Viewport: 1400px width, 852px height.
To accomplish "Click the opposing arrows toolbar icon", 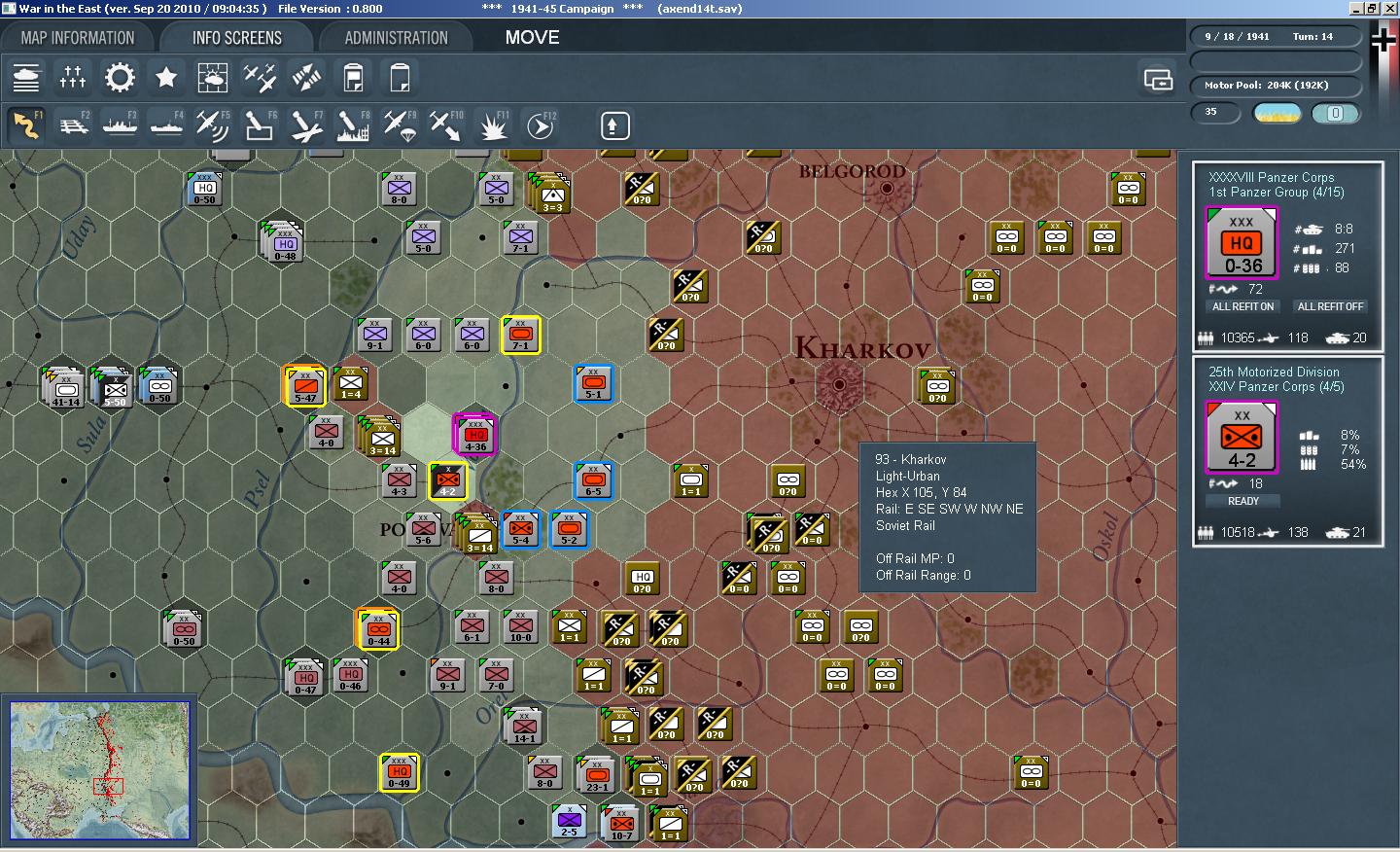I will [306, 77].
